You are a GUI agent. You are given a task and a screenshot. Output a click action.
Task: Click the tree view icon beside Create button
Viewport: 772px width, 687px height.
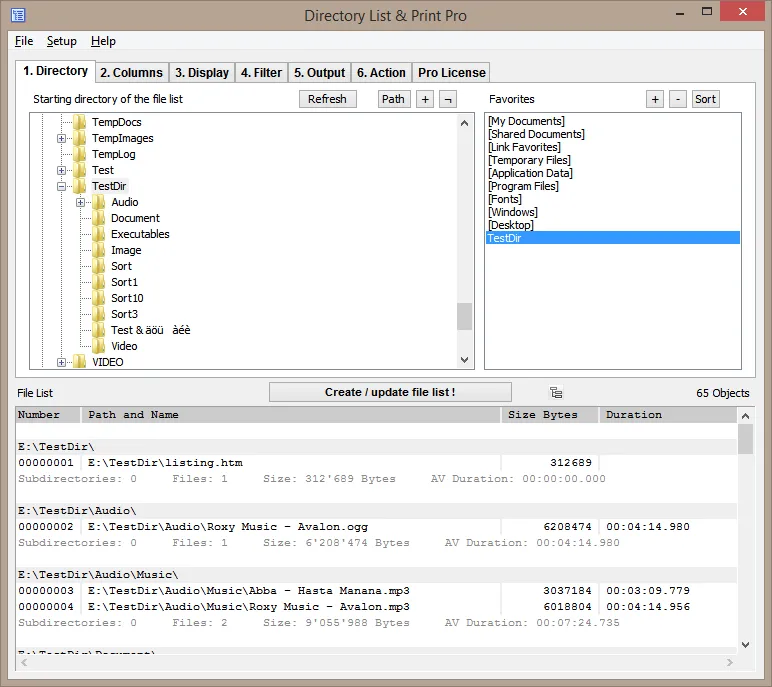click(556, 393)
